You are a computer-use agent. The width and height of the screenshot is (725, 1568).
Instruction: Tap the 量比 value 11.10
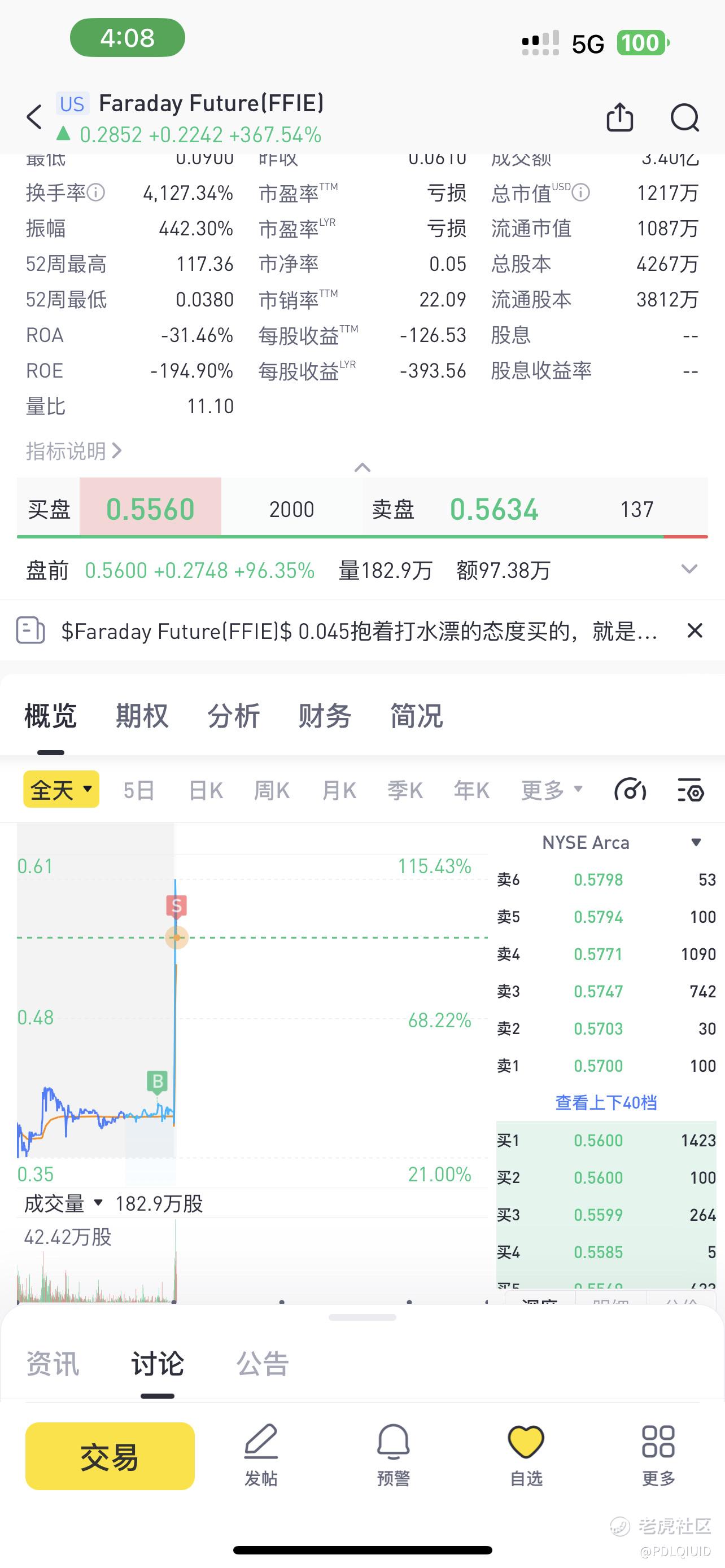pos(210,406)
